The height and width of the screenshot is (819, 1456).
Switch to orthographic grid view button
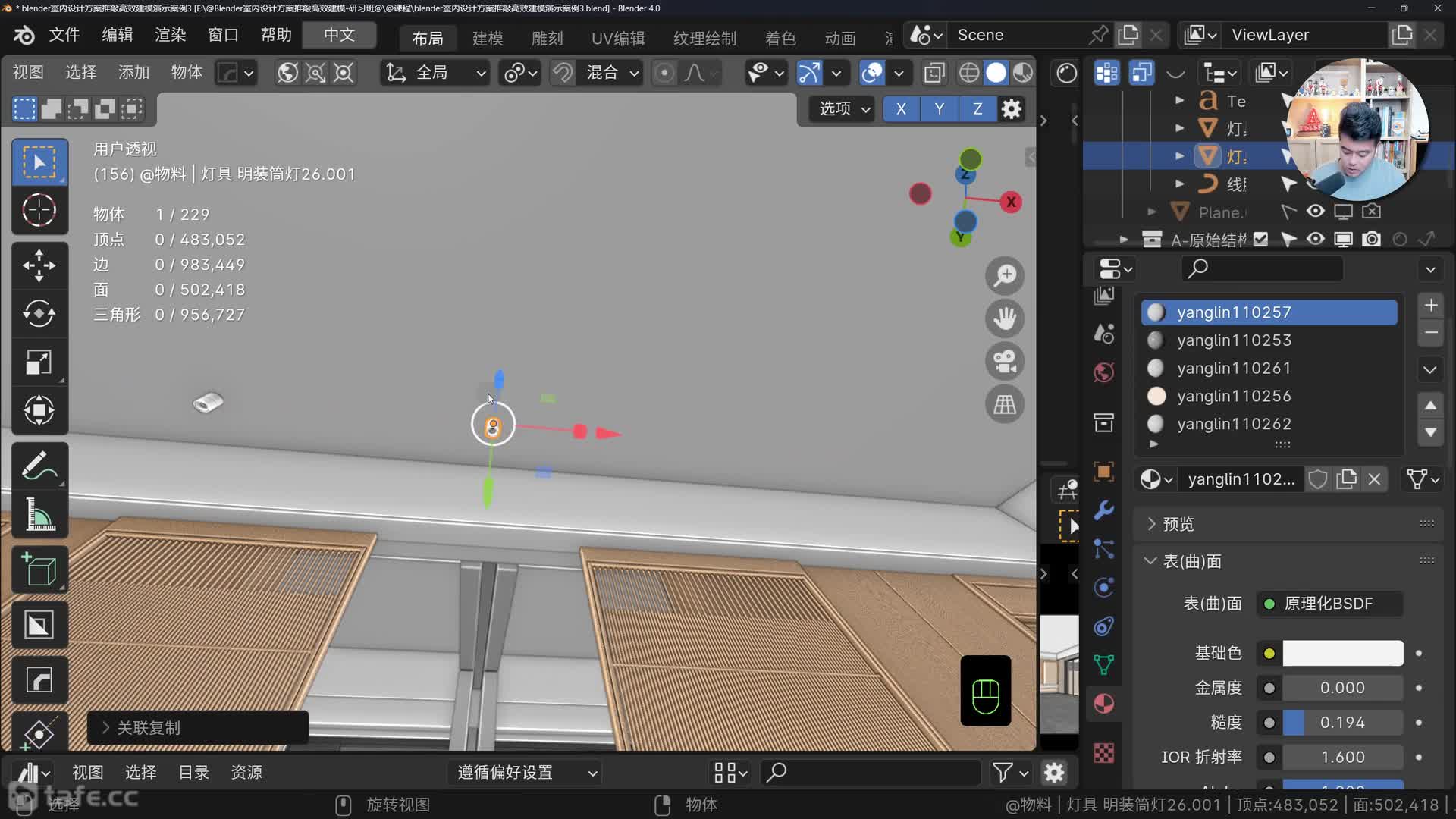1005,405
